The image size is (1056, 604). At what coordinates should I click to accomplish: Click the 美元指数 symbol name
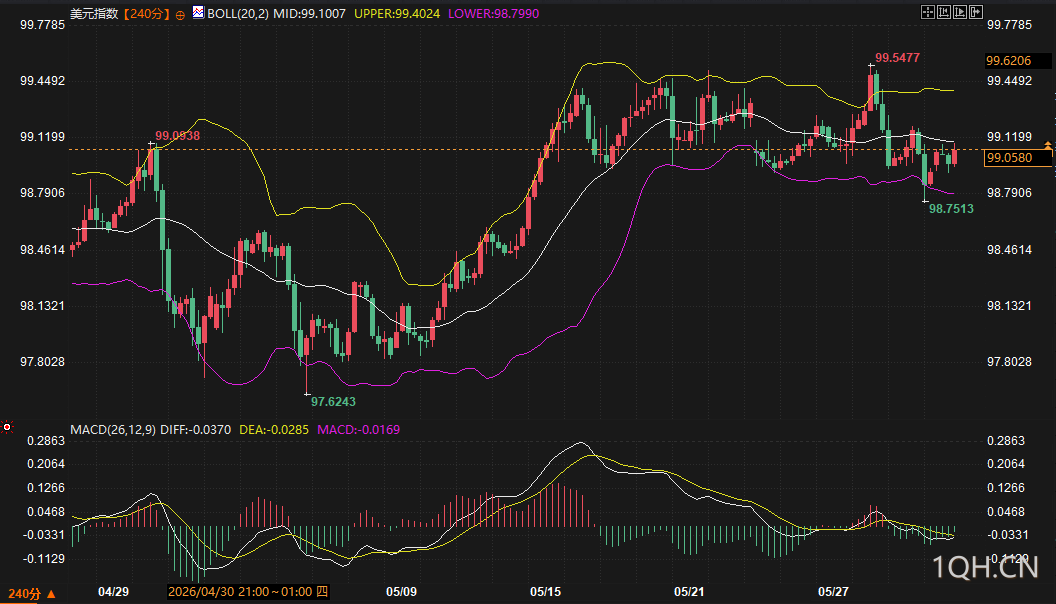(94, 13)
